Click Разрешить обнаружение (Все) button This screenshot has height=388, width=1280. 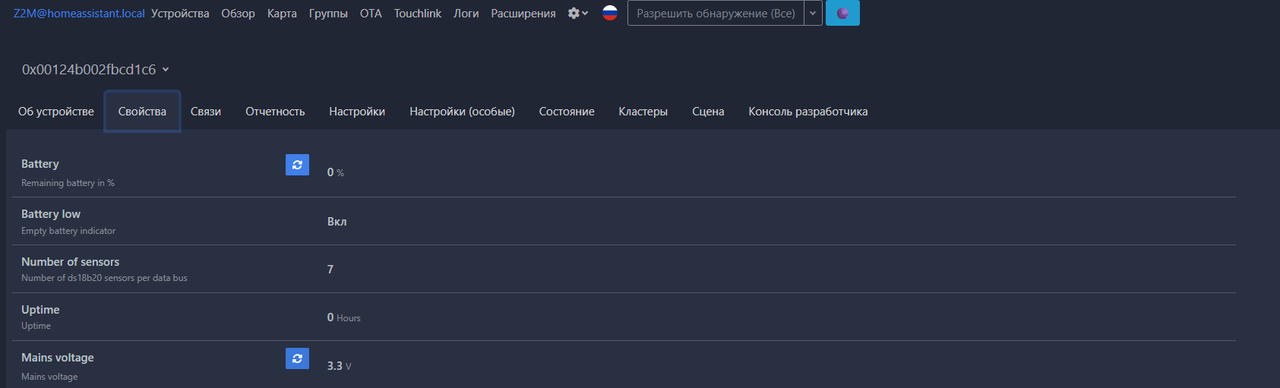(715, 14)
